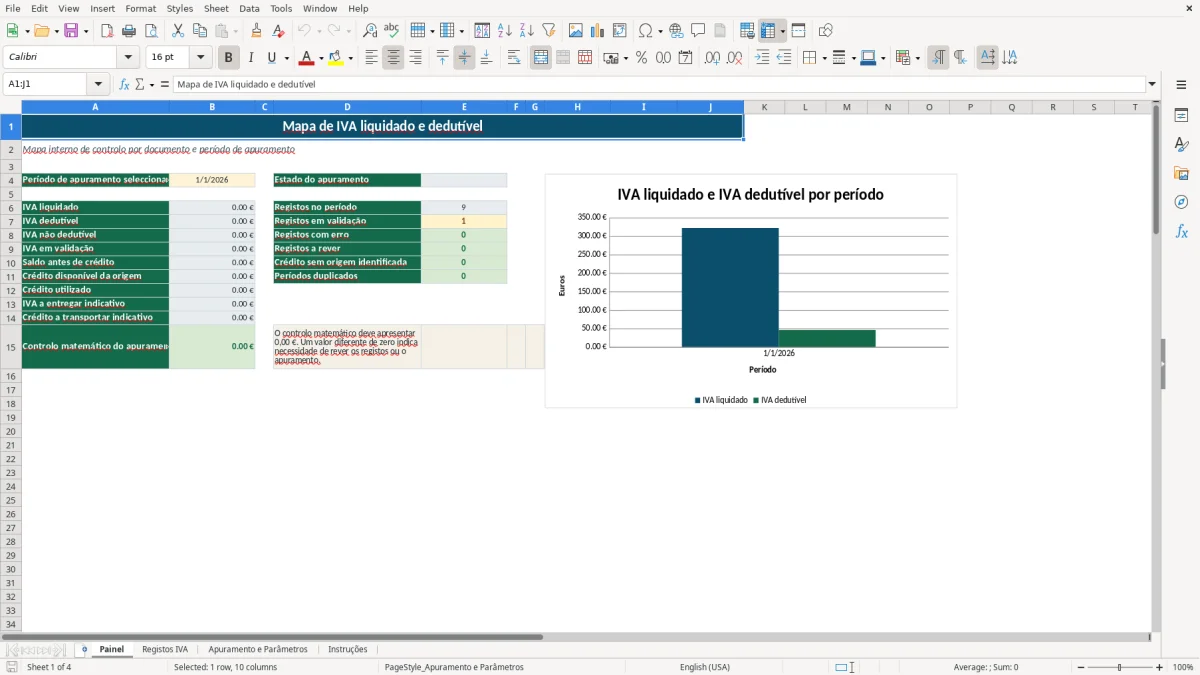The height and width of the screenshot is (675, 1200).
Task: Click the Insert Chart icon
Action: (x=598, y=31)
